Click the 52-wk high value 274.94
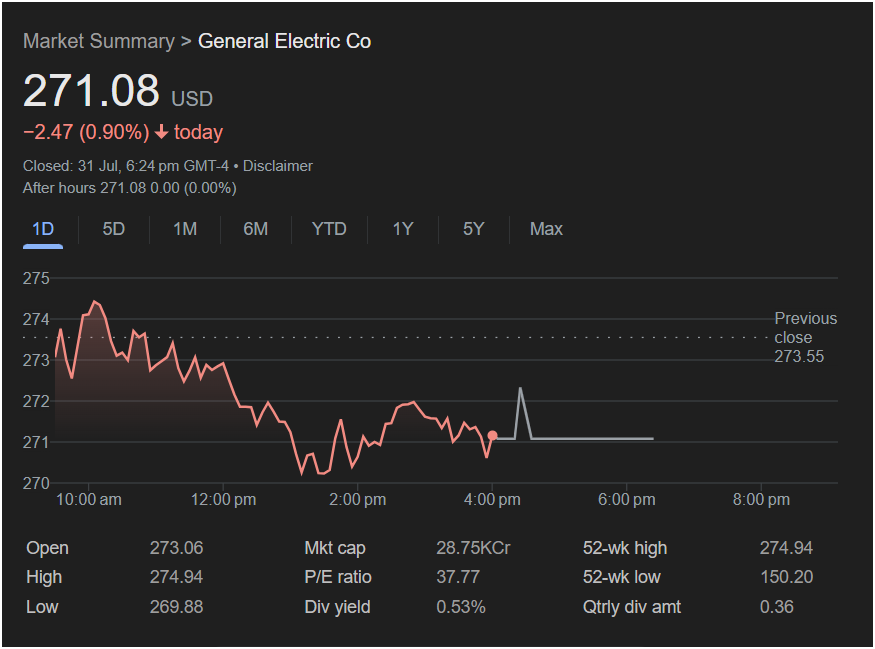Viewport: 875px width, 649px height. (786, 548)
